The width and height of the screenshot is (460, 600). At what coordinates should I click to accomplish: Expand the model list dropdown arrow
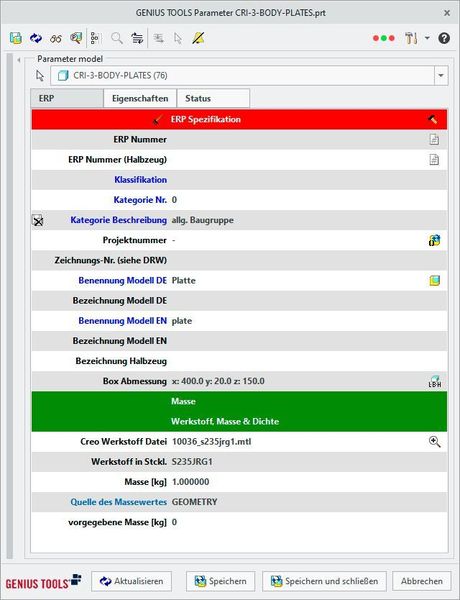[441, 75]
